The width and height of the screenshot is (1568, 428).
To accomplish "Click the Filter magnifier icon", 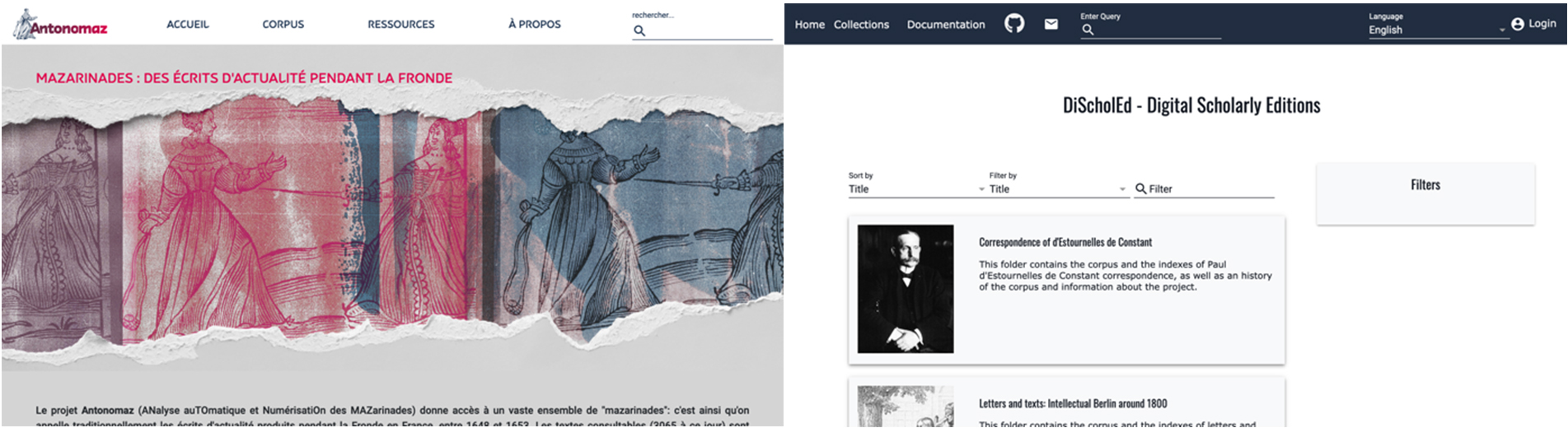I will 1141,188.
